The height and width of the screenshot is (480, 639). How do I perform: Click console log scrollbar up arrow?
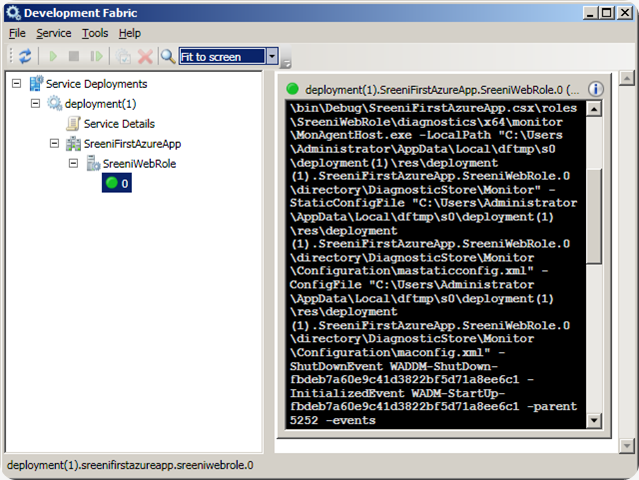[594, 109]
